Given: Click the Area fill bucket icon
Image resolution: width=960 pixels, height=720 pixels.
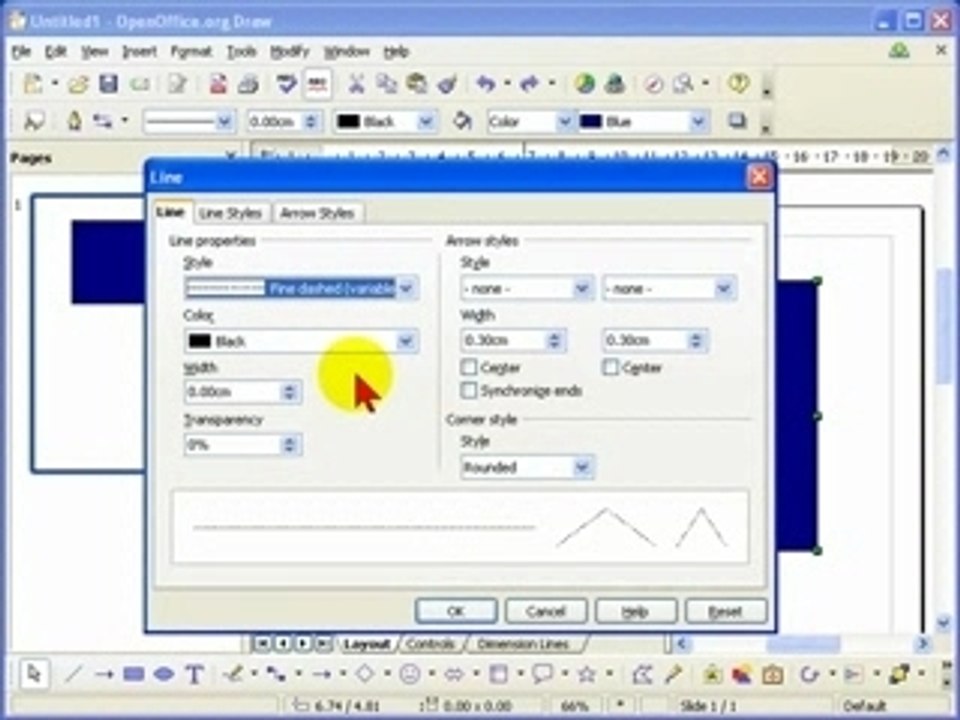Looking at the screenshot, I should click(462, 121).
